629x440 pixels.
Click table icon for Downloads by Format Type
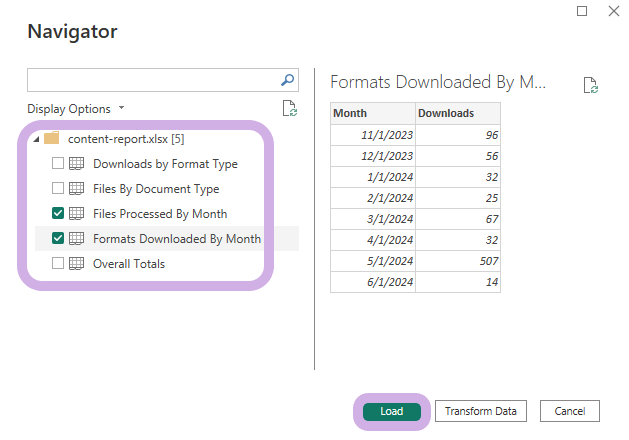76,164
